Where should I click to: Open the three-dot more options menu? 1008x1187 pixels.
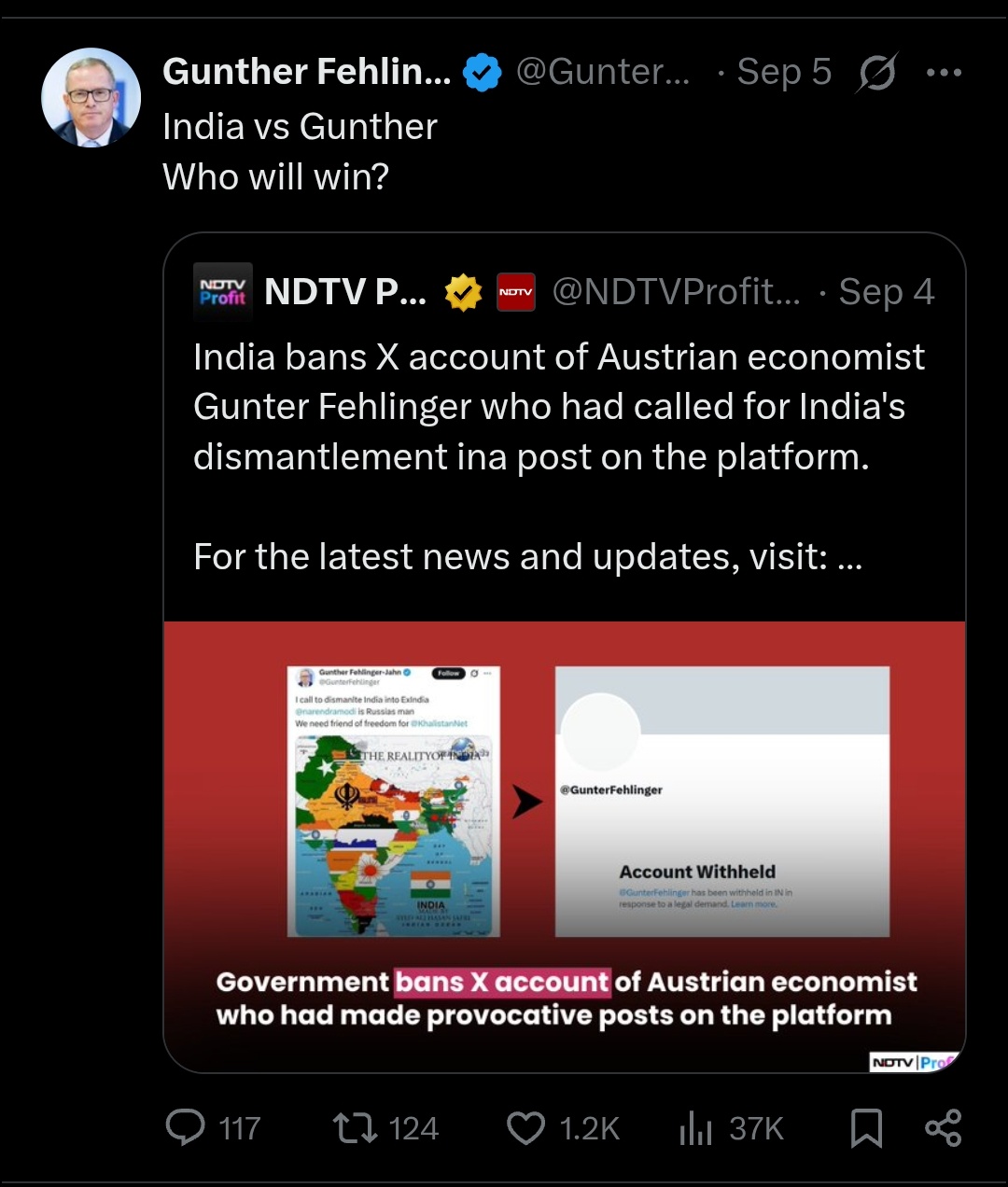pos(944,73)
